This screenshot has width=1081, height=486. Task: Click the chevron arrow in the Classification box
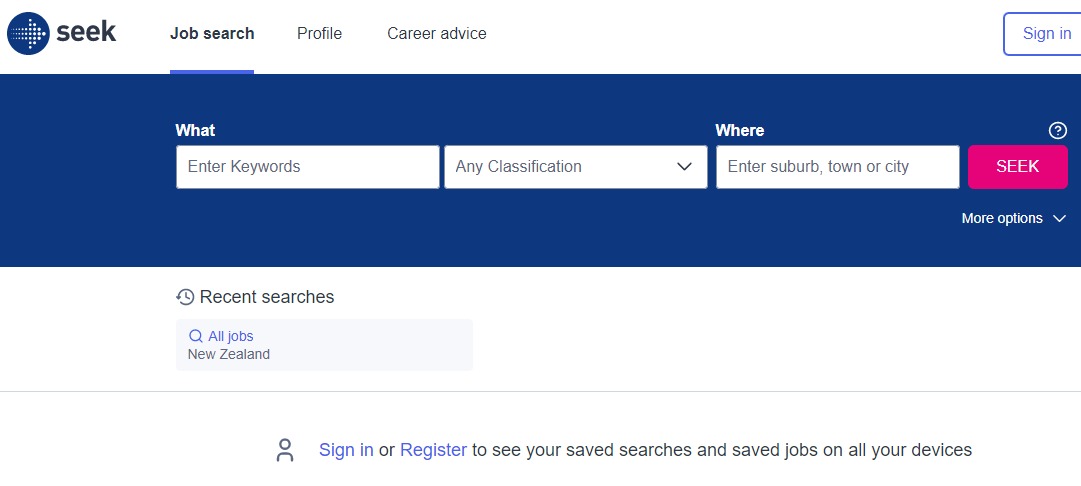[685, 167]
